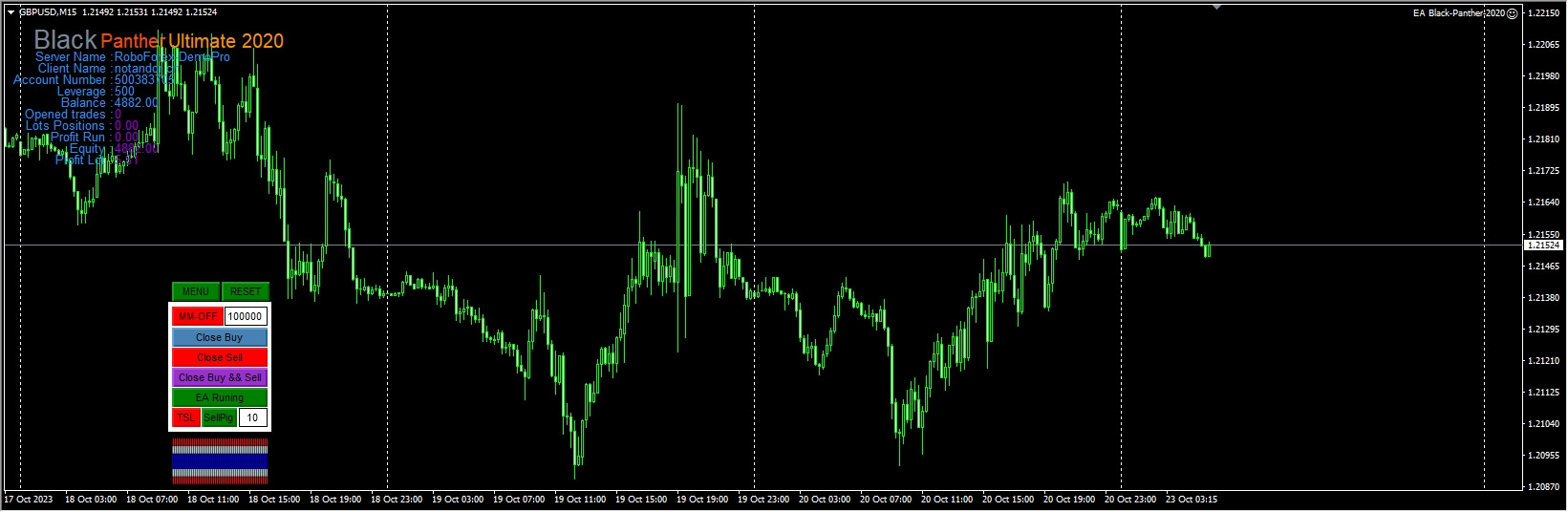The image size is (1568, 512).
Task: Click the Server Name RoboForex-DemoPro text
Action: (133, 57)
